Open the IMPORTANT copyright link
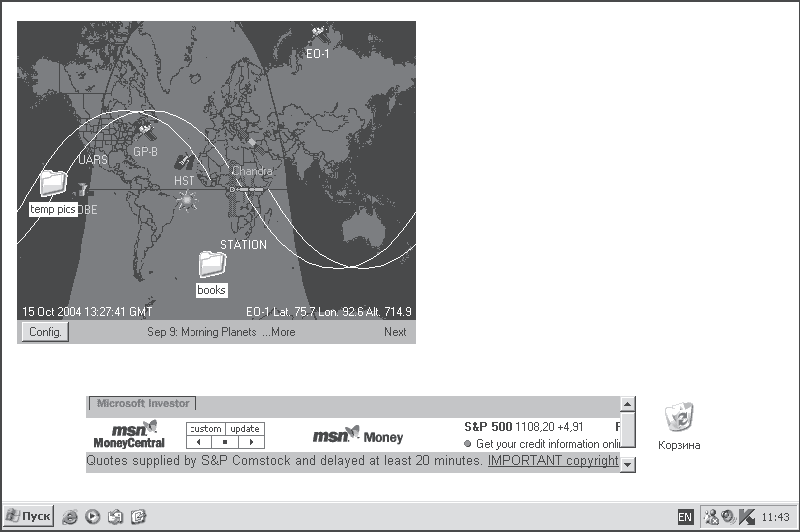The width and height of the screenshot is (800, 532). point(553,461)
